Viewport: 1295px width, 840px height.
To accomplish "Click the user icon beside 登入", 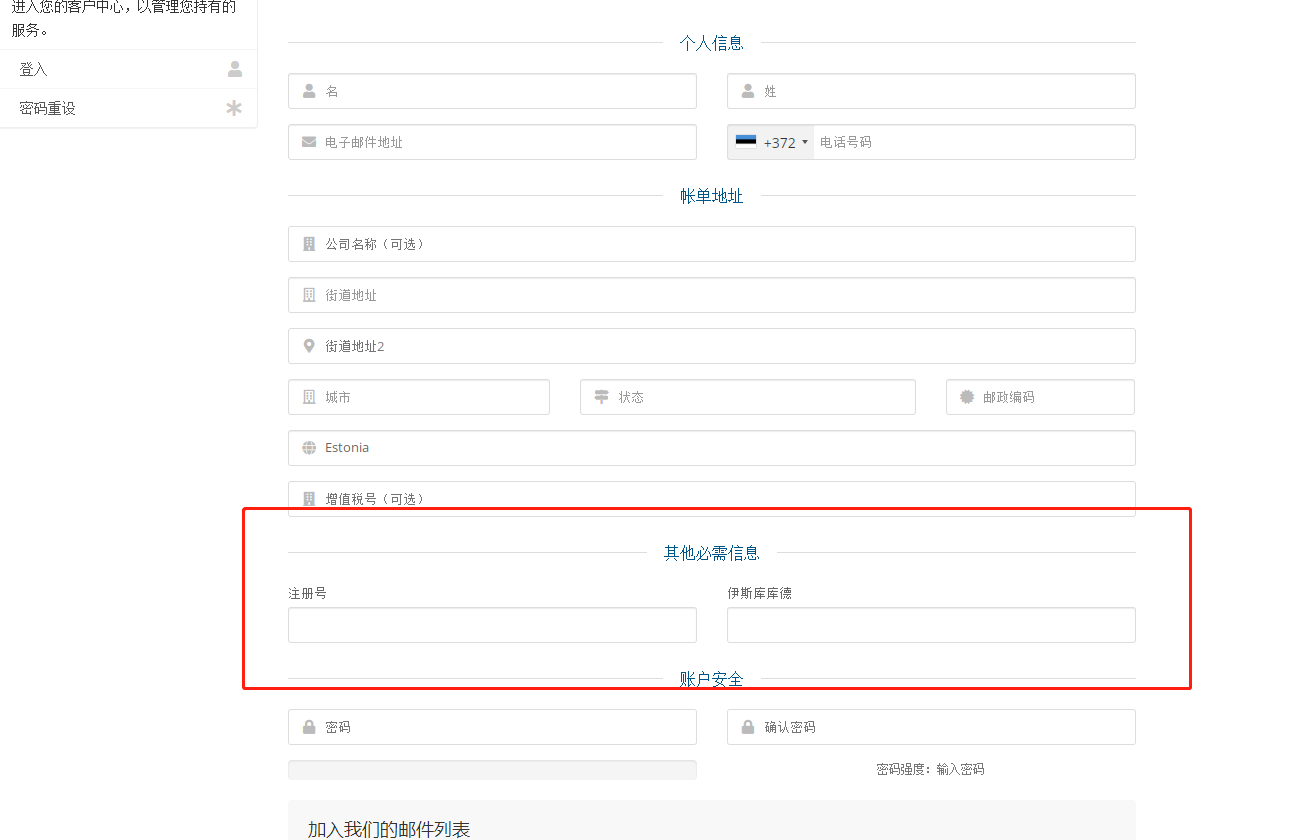I will pos(235,69).
